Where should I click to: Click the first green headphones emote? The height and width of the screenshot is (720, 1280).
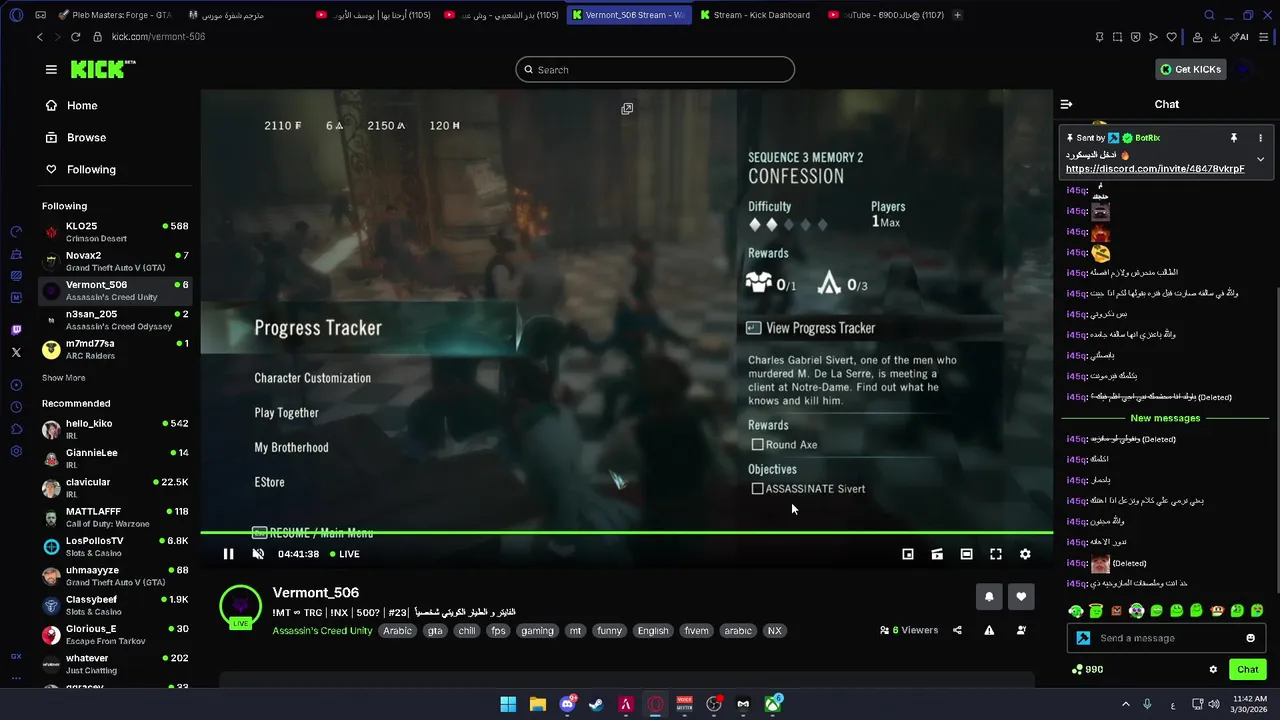point(1076,611)
